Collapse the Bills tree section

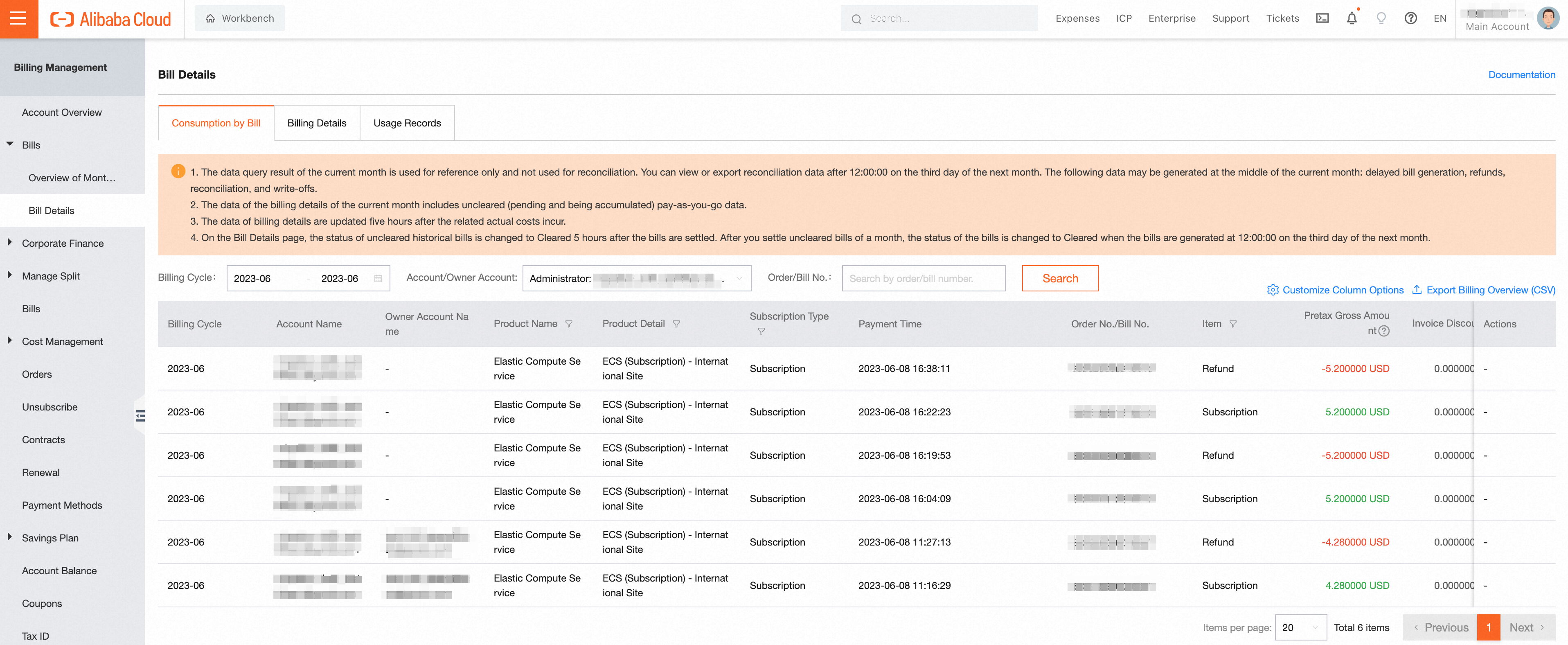pyautogui.click(x=10, y=144)
